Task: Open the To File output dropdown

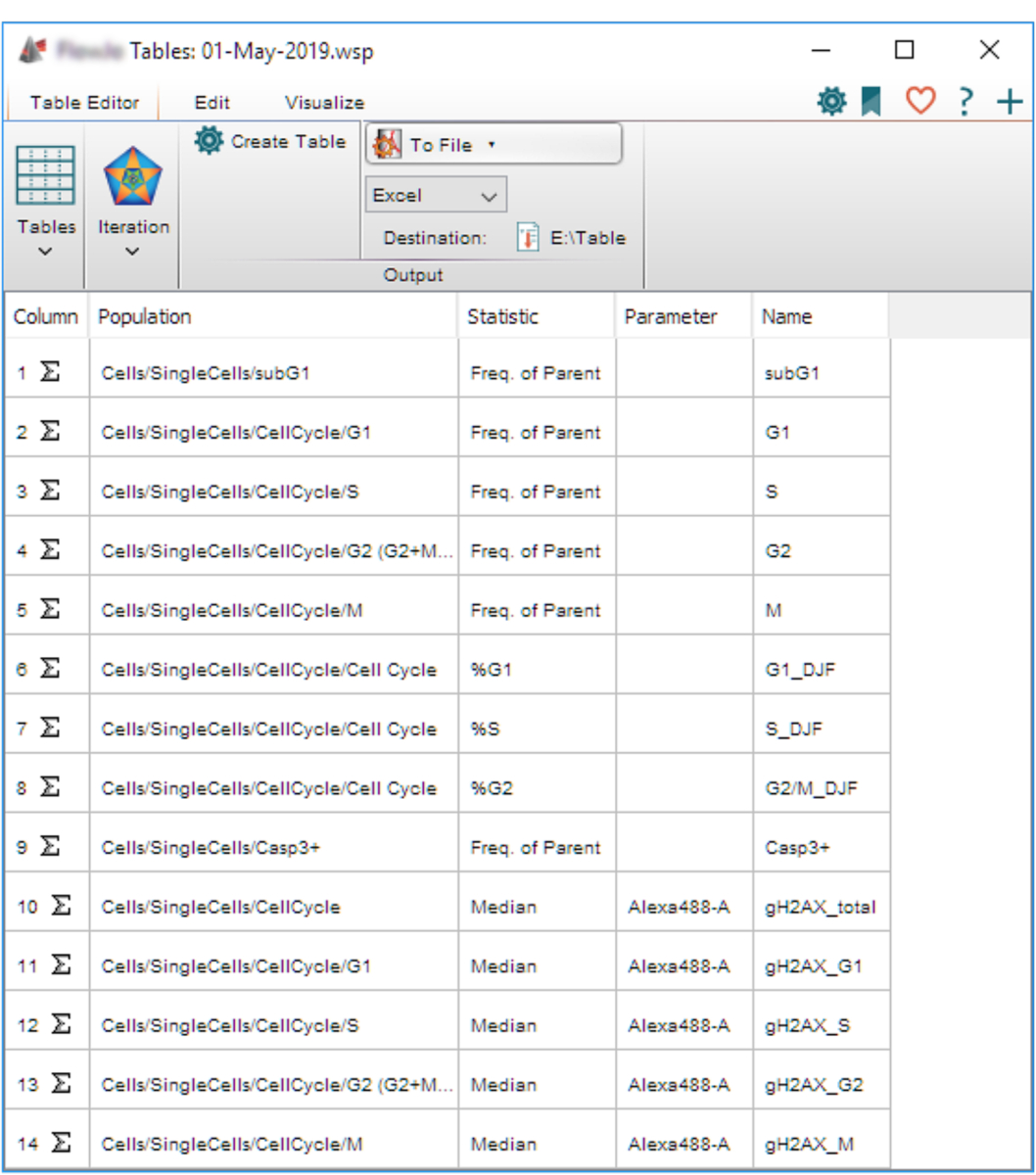Action: (494, 145)
